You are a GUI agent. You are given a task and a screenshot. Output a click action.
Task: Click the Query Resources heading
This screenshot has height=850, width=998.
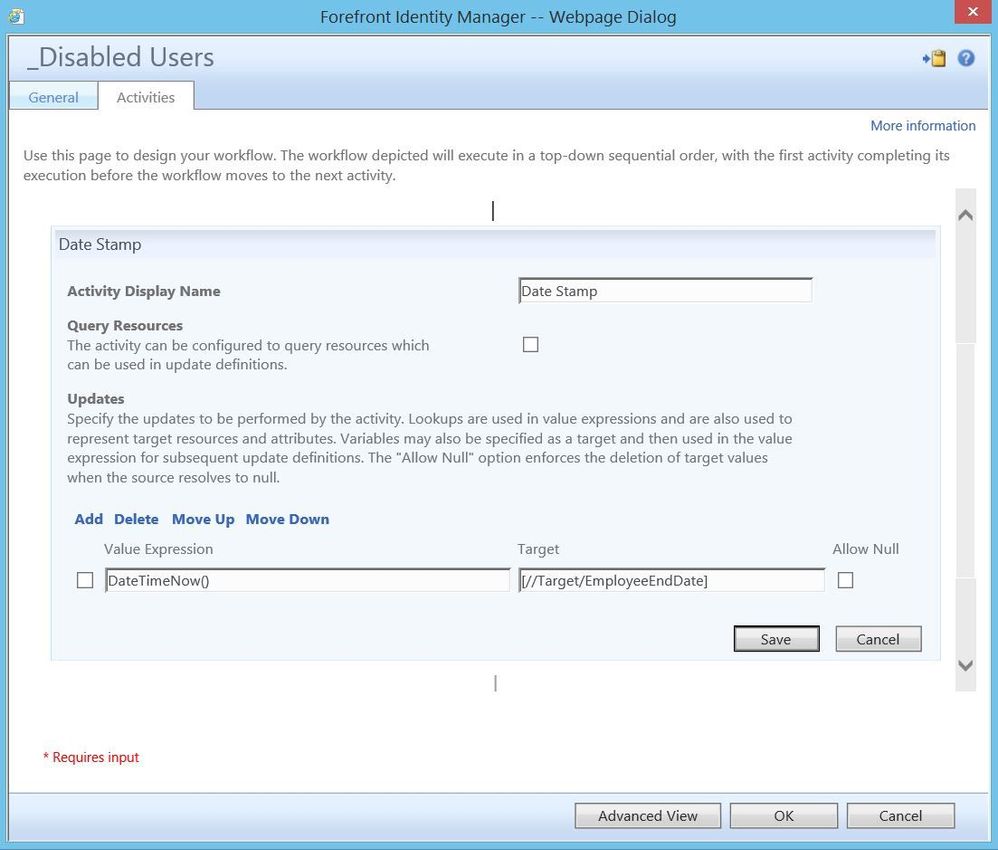pyautogui.click(x=125, y=325)
